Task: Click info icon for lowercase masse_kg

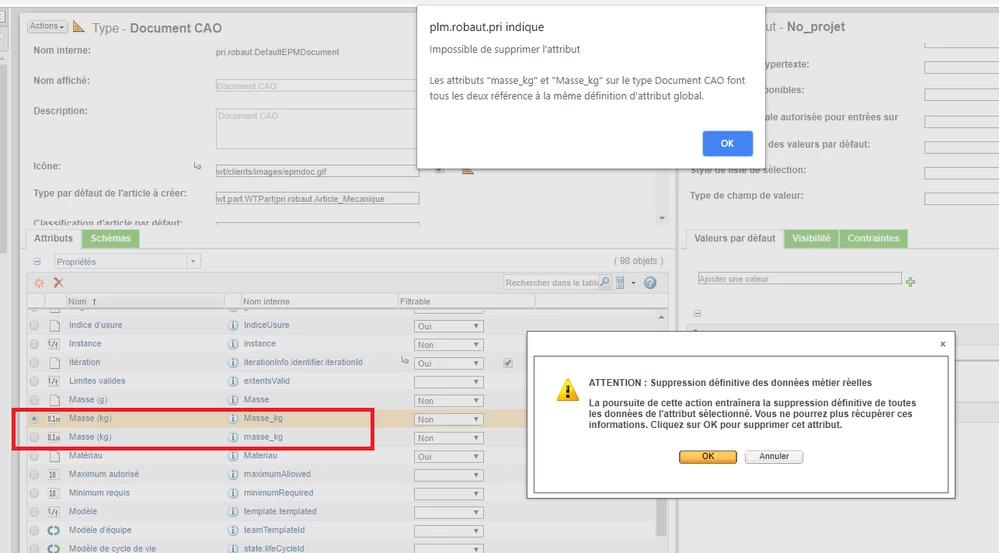Action: pos(233,437)
